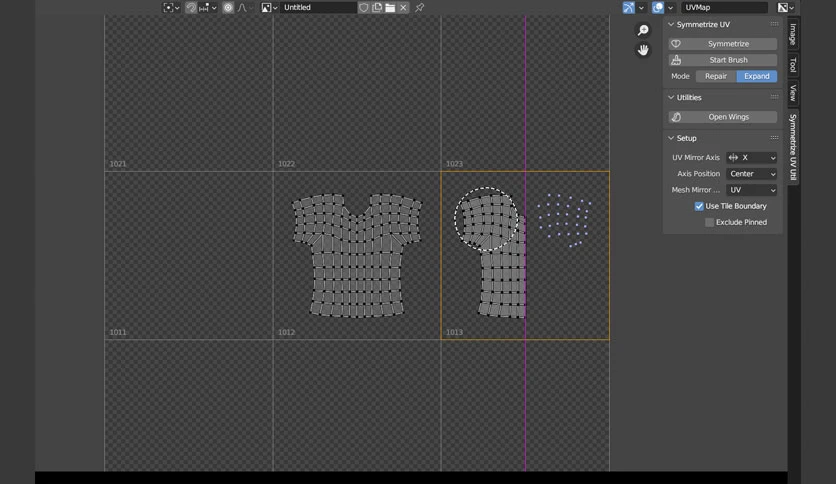Click the Symmetrize button

tap(722, 44)
